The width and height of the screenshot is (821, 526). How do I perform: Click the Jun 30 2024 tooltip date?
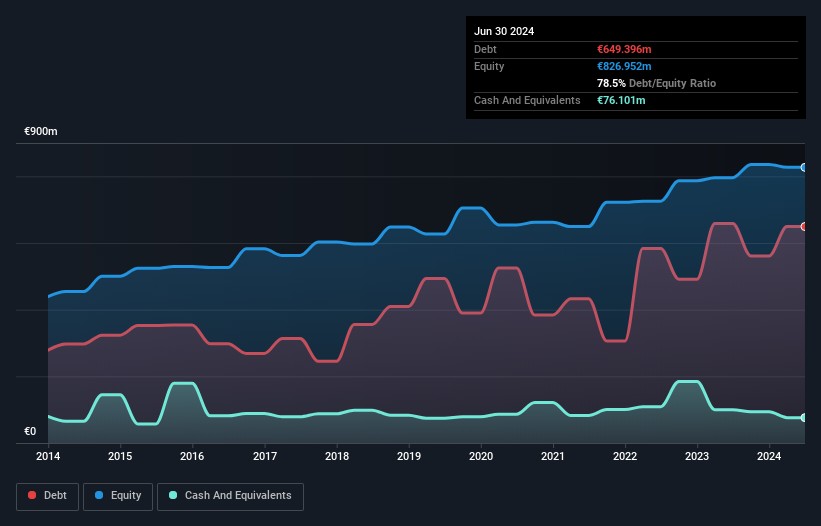pyautogui.click(x=504, y=31)
